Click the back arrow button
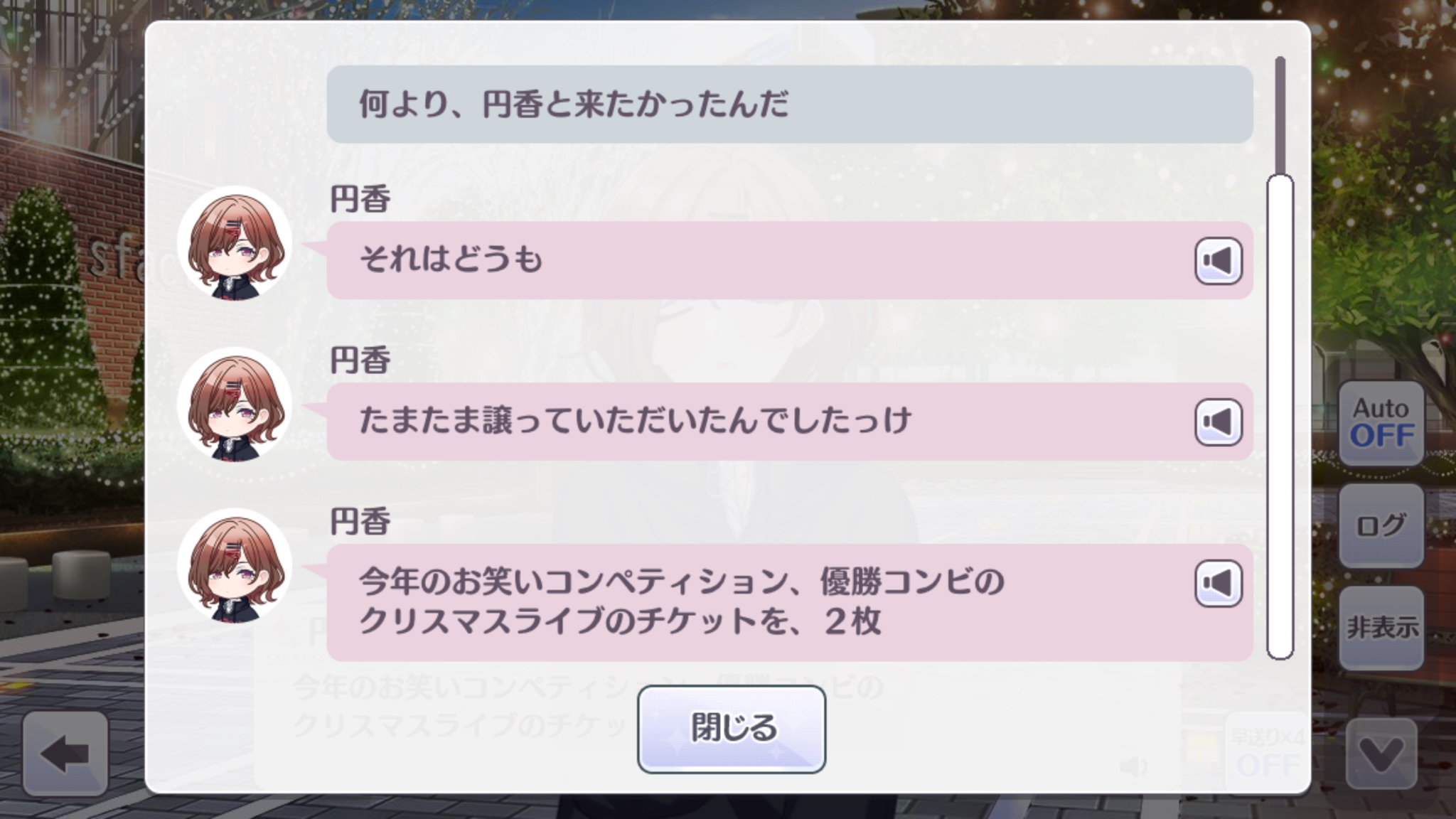The height and width of the screenshot is (819, 1456). click(65, 753)
